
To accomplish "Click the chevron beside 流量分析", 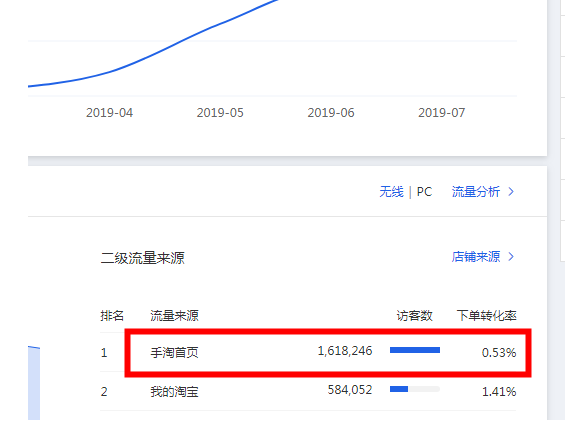I will click(x=511, y=192).
